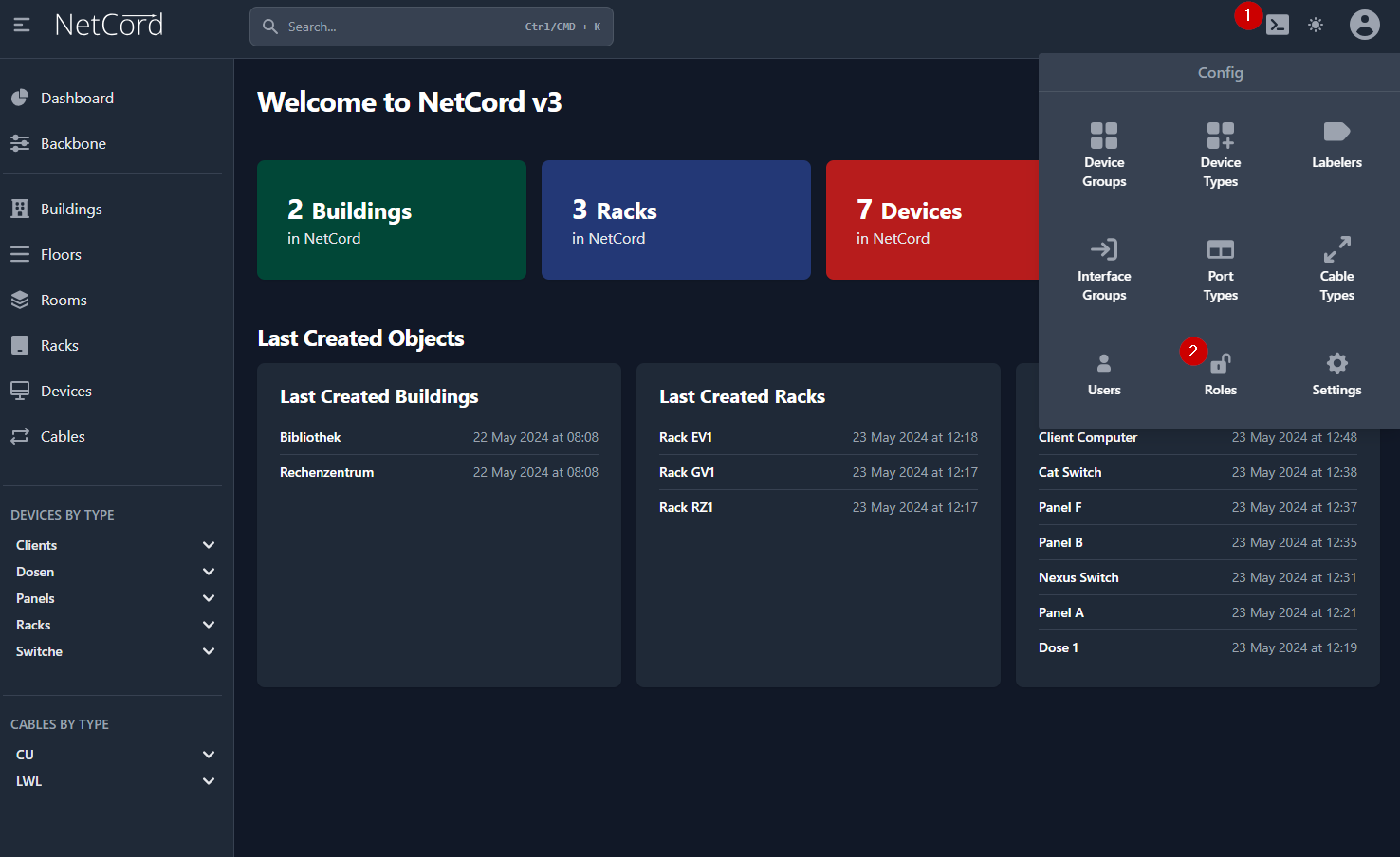Toggle the sidebar hamburger menu

(x=22, y=26)
